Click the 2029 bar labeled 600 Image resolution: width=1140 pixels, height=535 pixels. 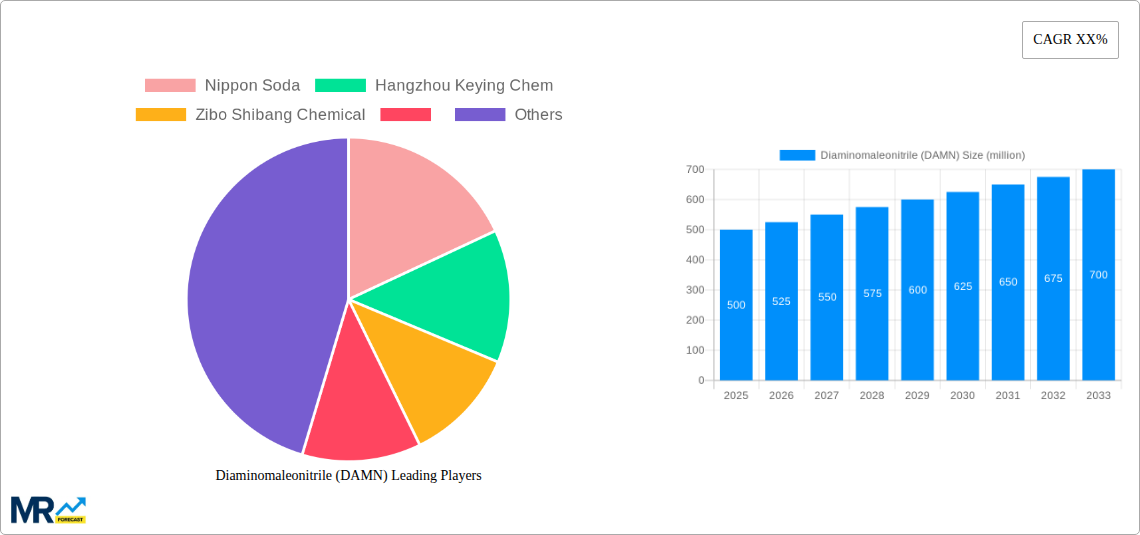pyautogui.click(x=918, y=290)
